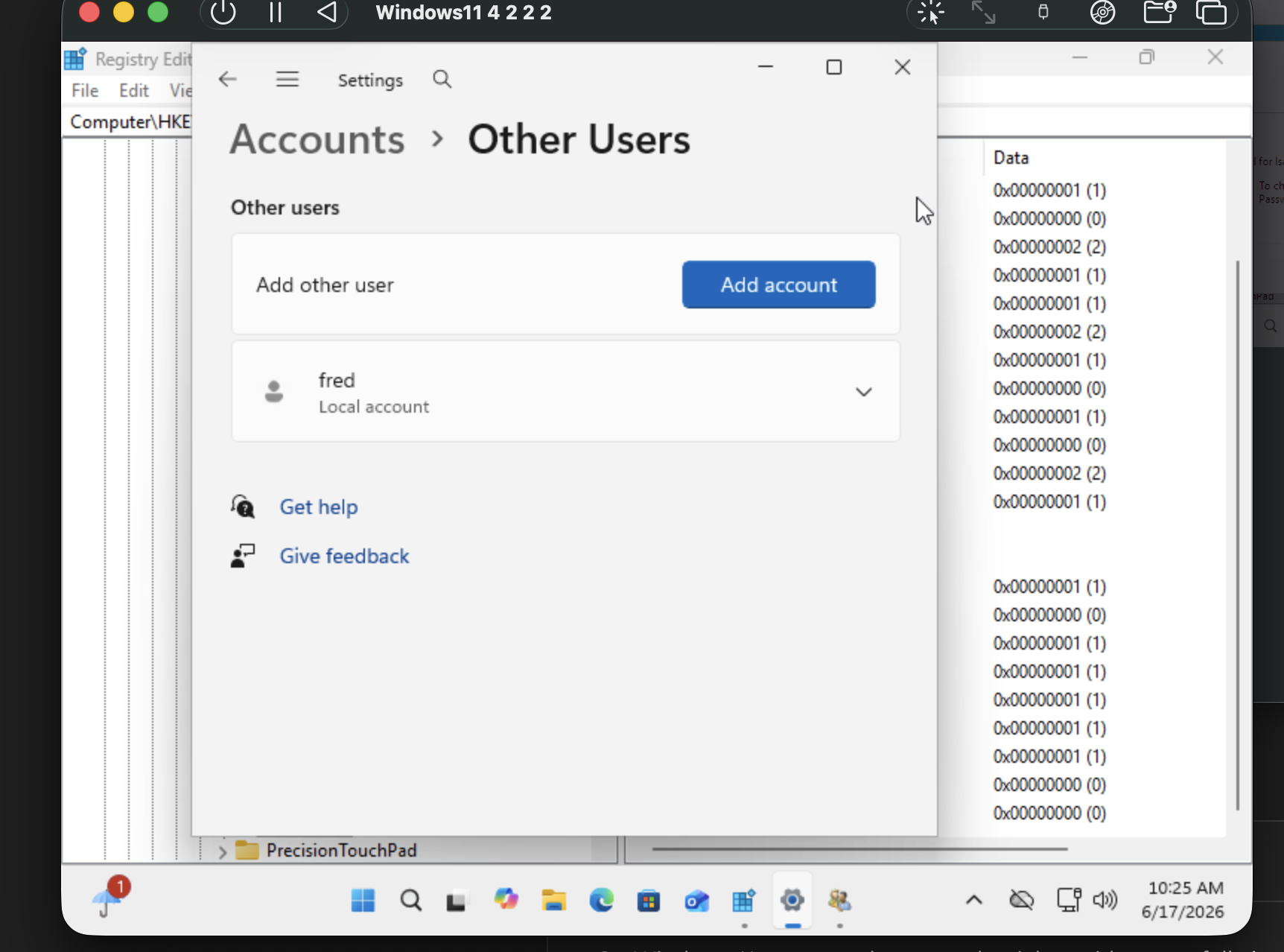Open the Give feedback link
This screenshot has height=952, width=1284.
(344, 556)
